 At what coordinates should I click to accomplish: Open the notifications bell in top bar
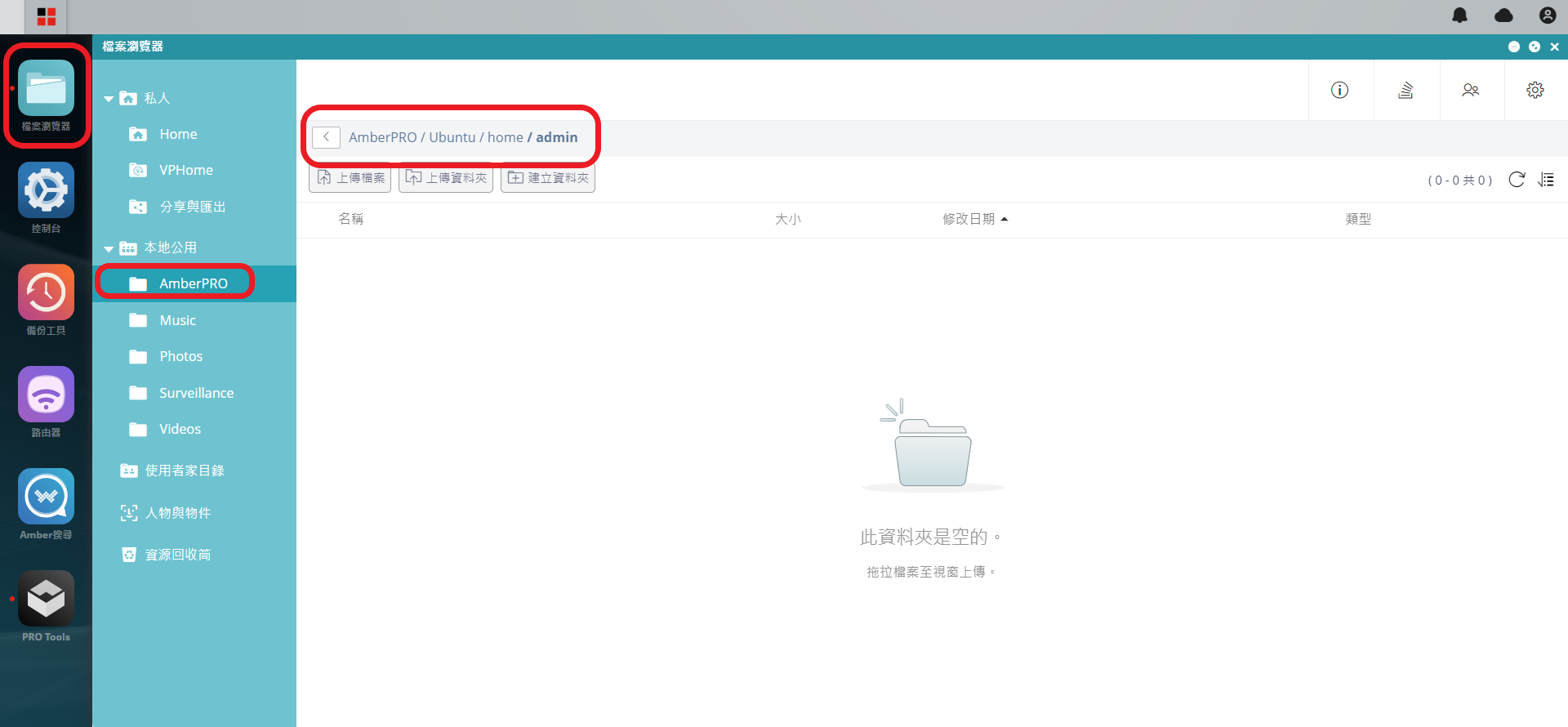[x=1459, y=16]
